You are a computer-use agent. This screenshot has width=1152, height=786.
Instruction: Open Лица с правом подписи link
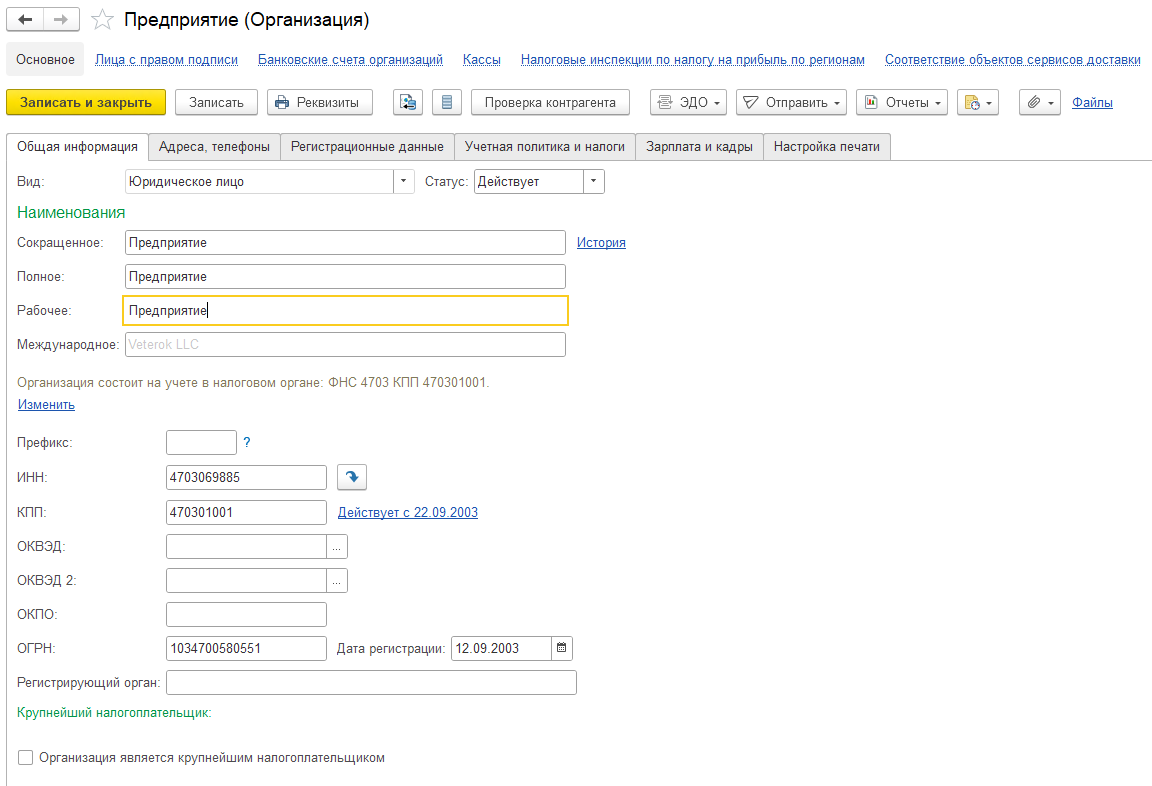(167, 60)
